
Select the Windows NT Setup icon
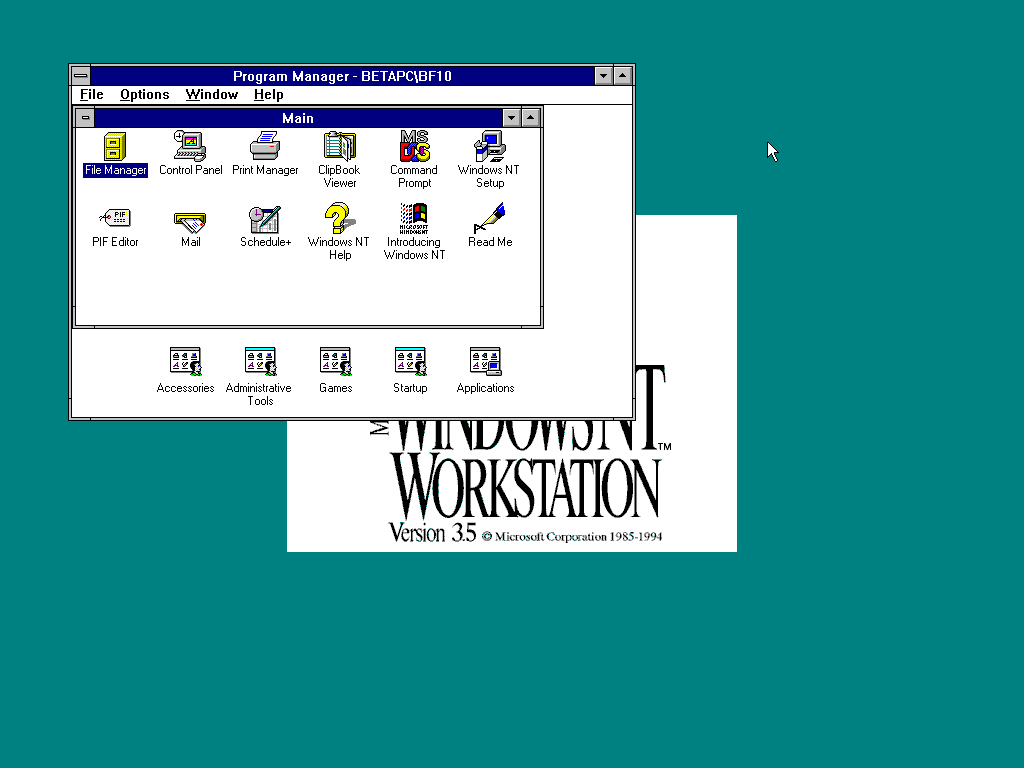[489, 147]
